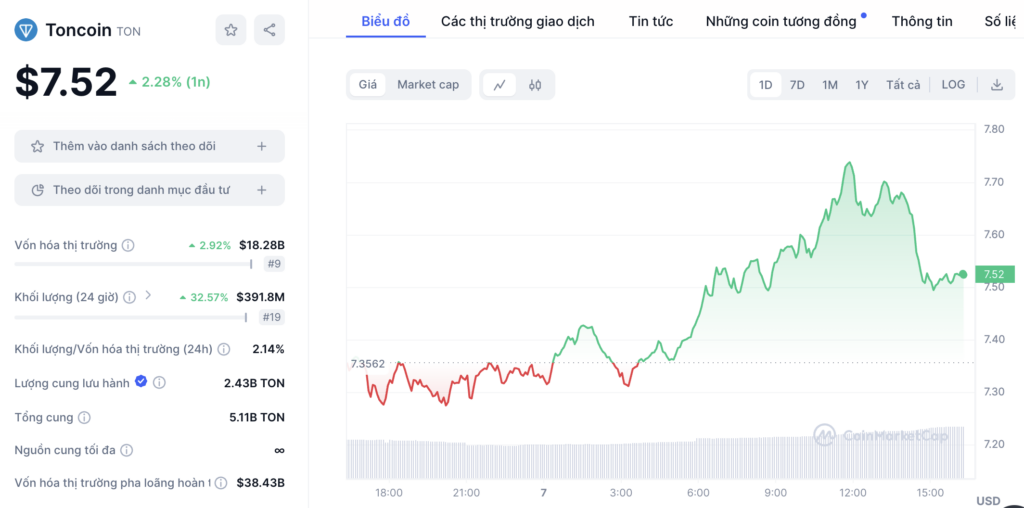Click market cap rank #9 badge
The height and width of the screenshot is (508, 1024).
(x=274, y=264)
